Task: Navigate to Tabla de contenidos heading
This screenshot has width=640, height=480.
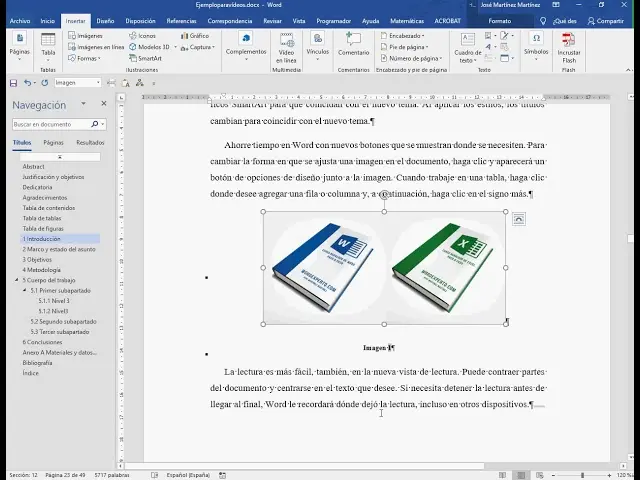Action: (x=49, y=208)
